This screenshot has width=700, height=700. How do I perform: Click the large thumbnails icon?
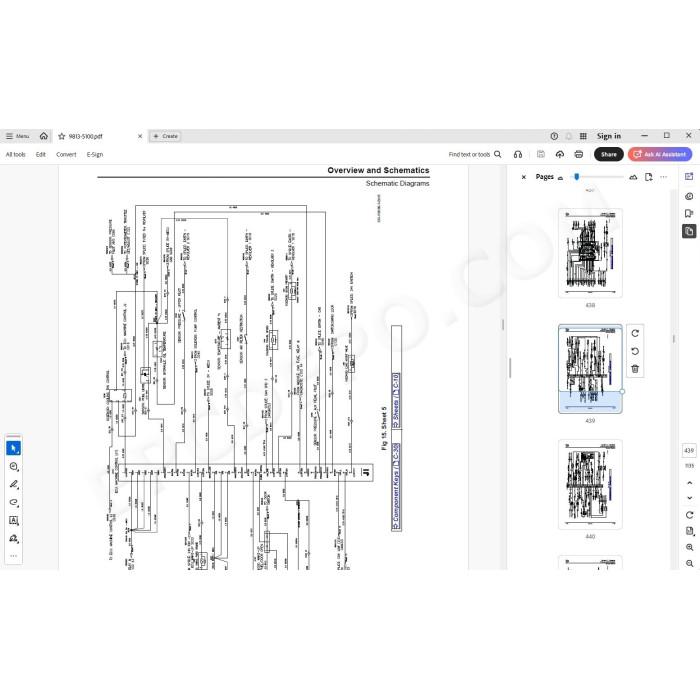(x=633, y=177)
